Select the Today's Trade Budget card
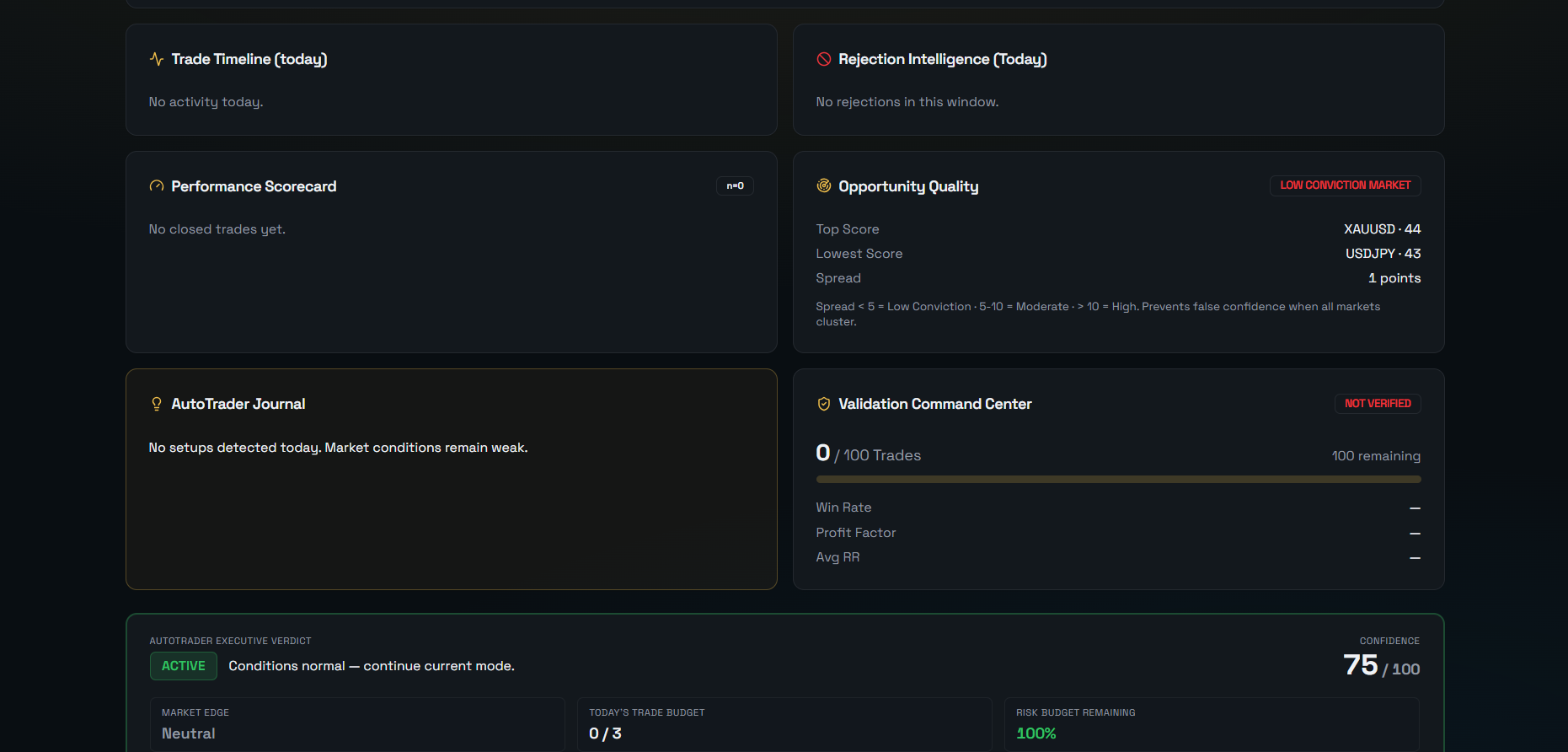1568x752 pixels. (784, 724)
